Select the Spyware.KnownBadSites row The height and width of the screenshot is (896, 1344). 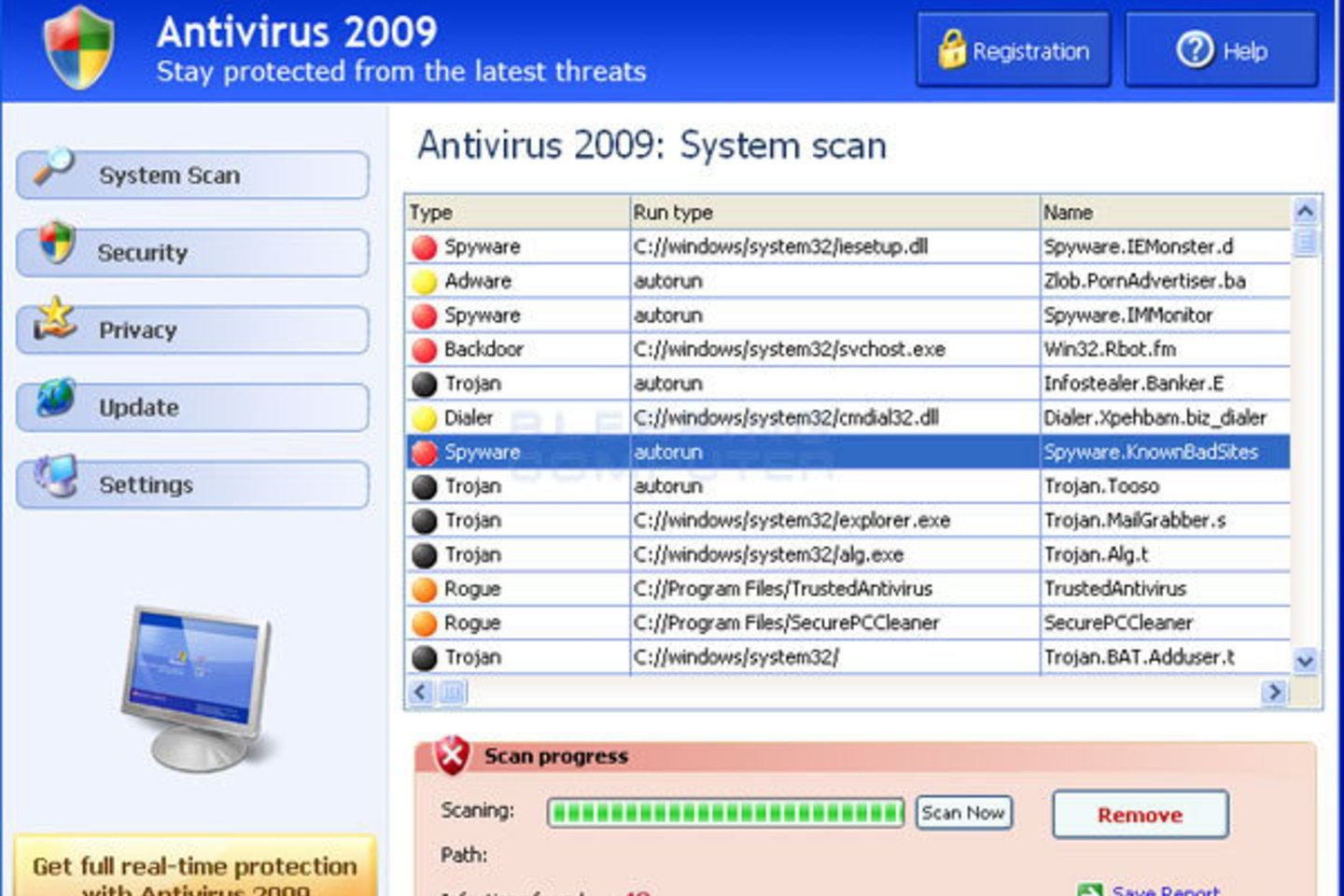click(x=848, y=453)
